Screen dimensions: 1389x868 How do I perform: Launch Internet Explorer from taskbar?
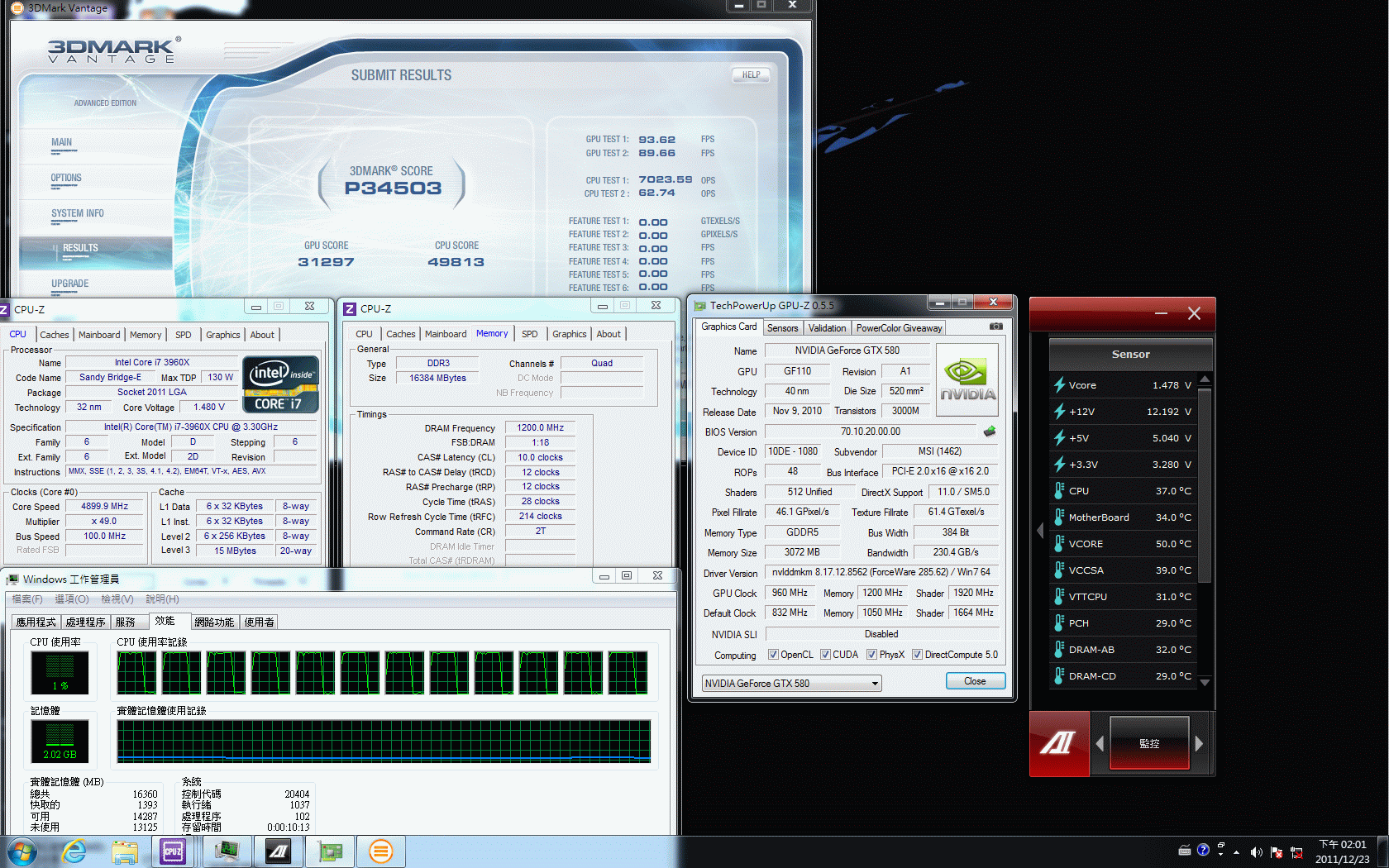74,851
